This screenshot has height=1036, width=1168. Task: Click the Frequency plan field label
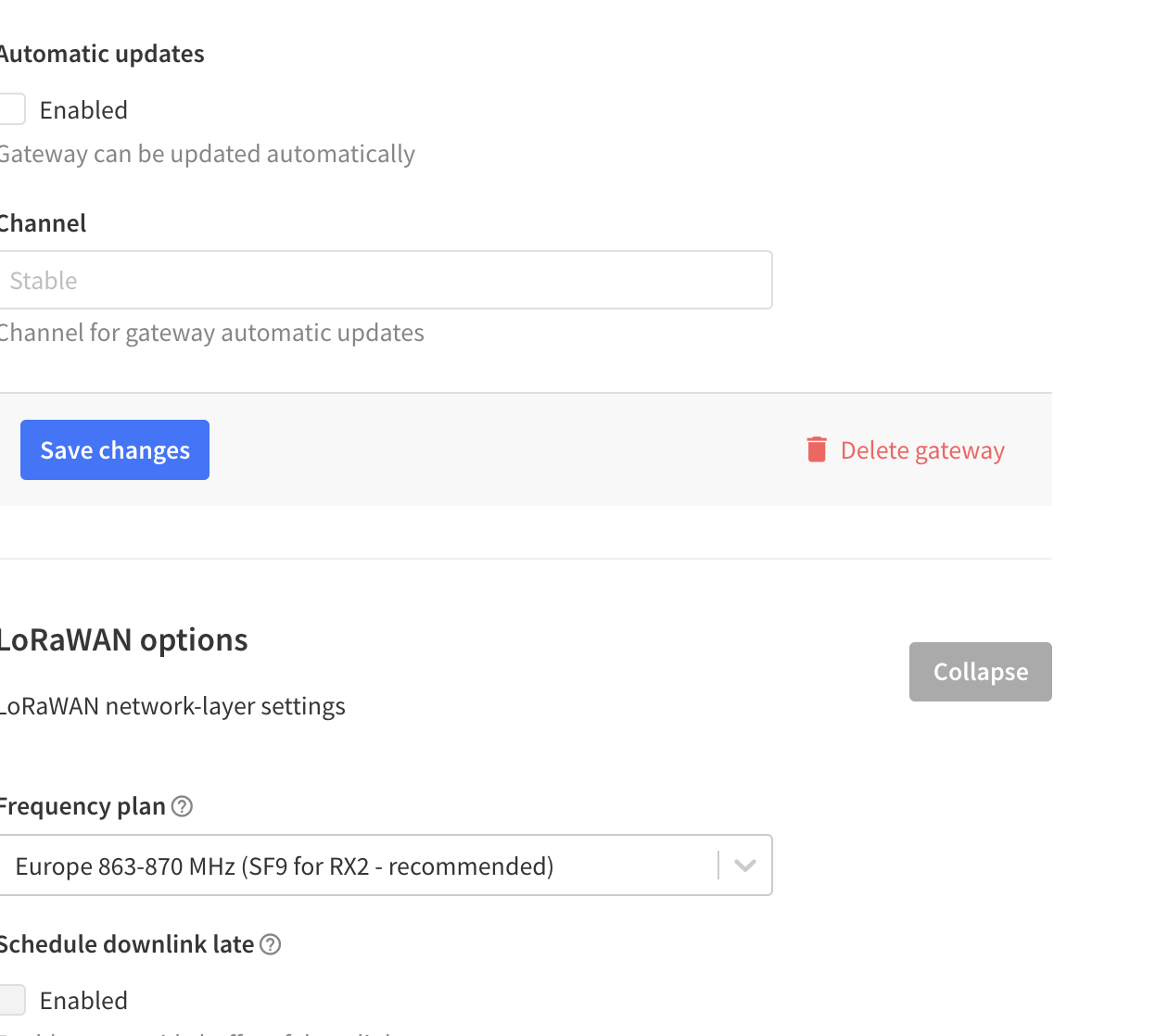(x=83, y=806)
